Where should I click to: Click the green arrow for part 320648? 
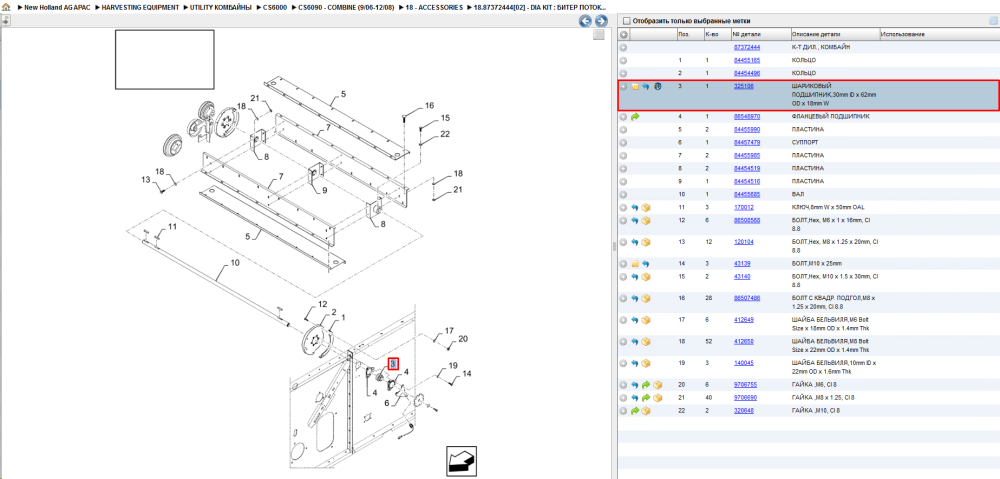635,411
